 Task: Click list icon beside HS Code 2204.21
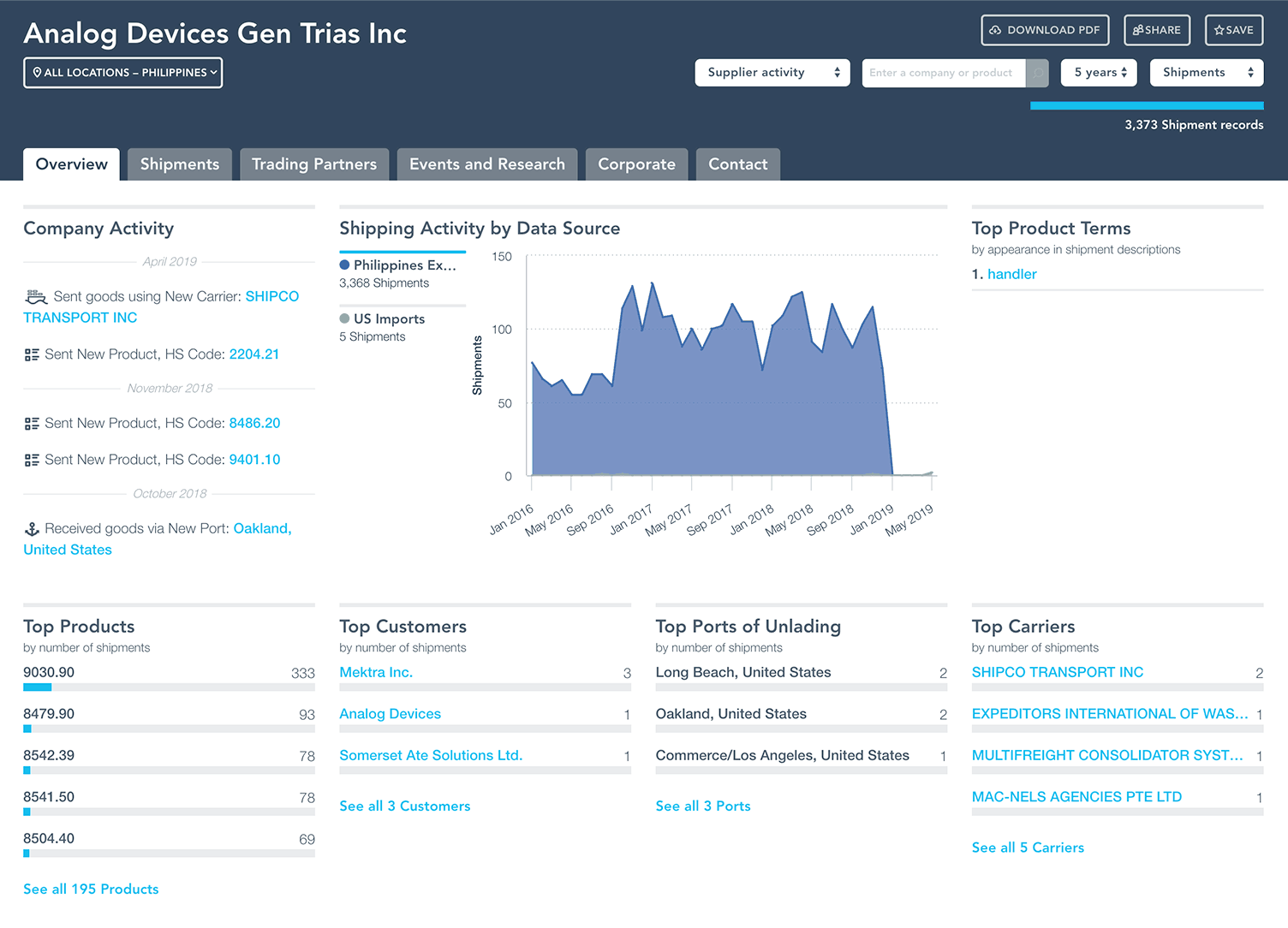tap(32, 354)
